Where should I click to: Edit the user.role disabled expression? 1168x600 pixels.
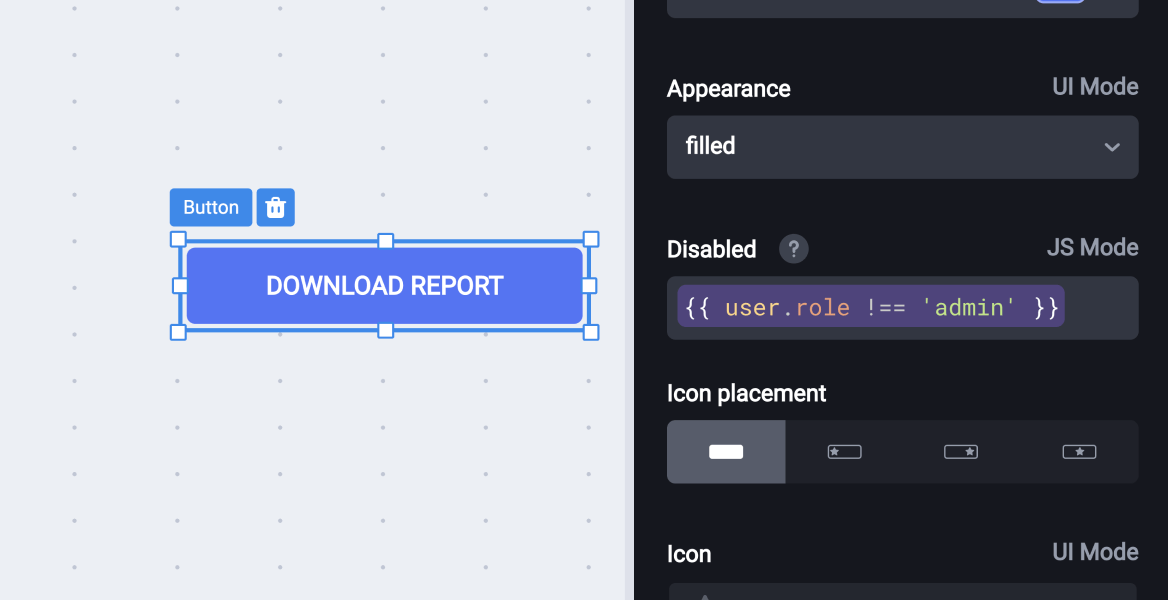[x=868, y=306]
